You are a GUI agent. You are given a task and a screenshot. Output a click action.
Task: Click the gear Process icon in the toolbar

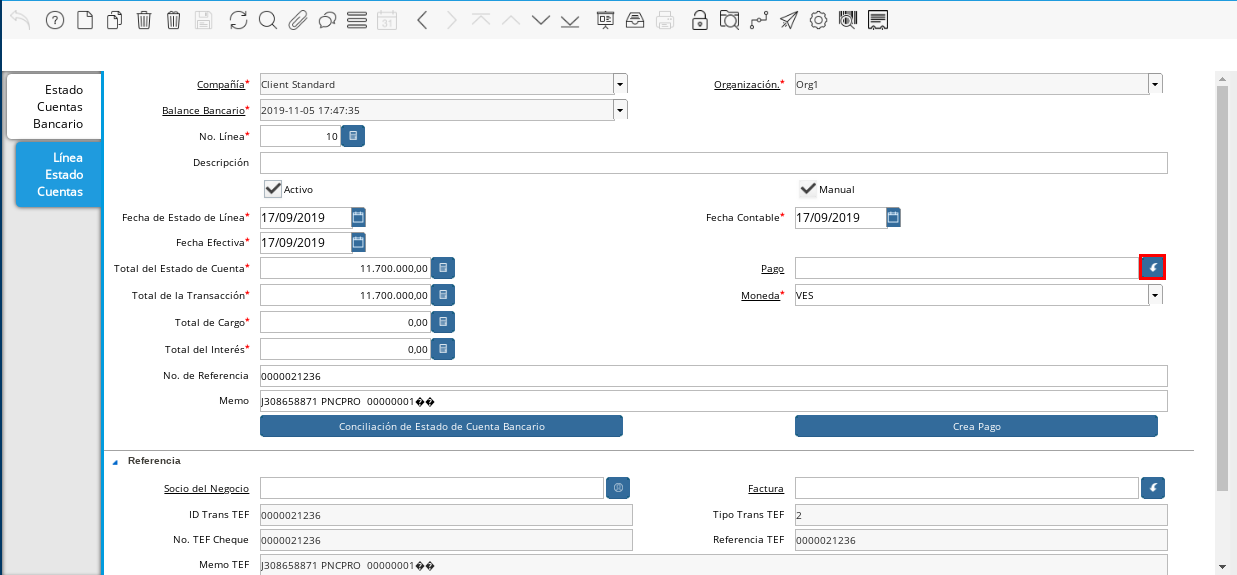[818, 20]
